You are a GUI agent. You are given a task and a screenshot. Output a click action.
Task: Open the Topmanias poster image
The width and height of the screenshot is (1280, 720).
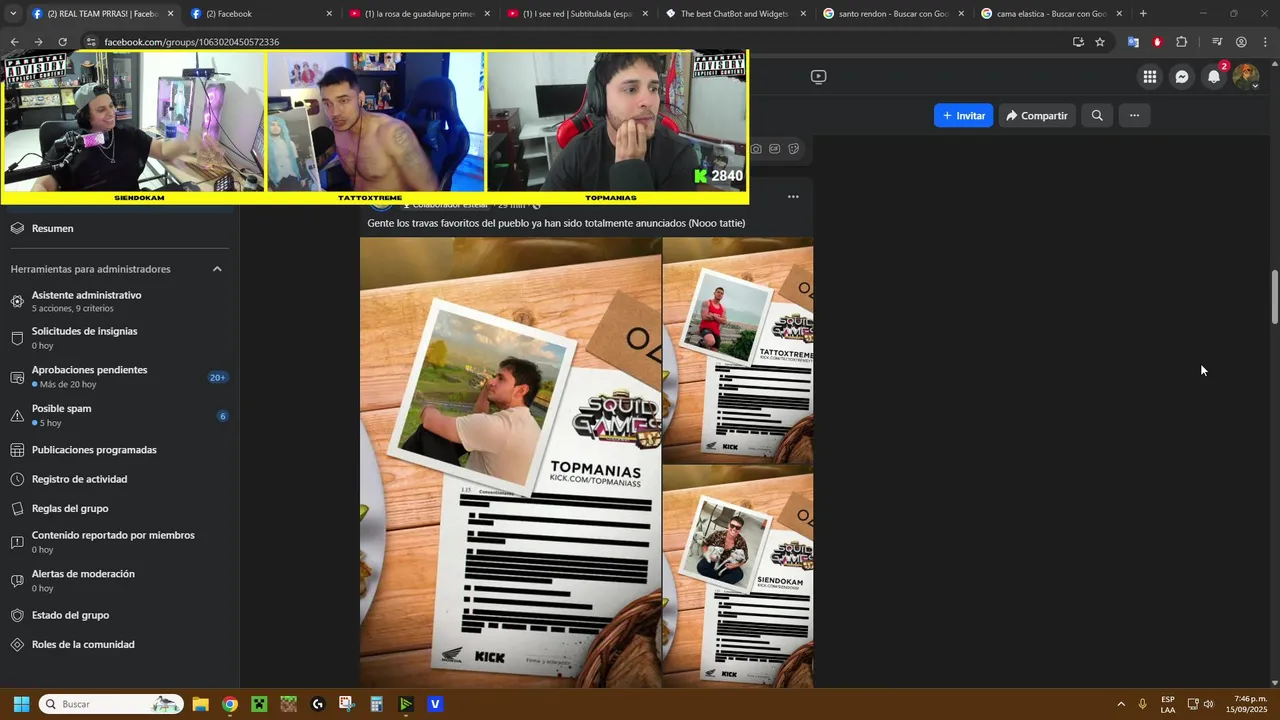(510, 462)
